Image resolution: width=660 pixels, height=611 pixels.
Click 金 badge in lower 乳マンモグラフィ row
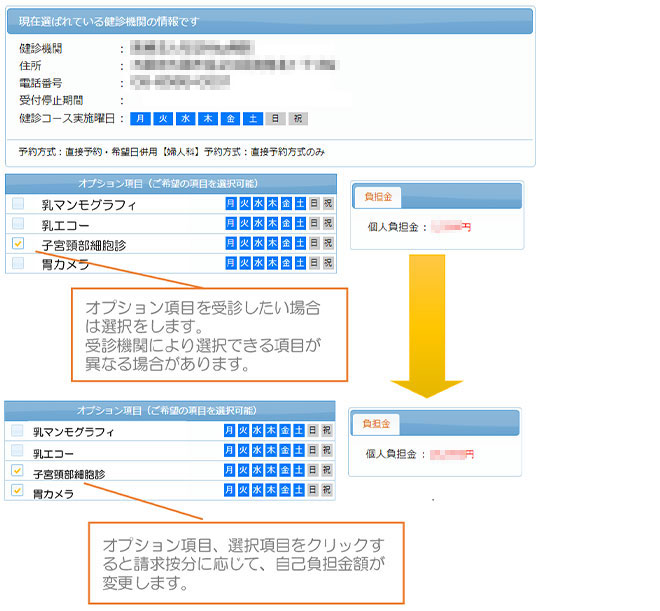285,430
